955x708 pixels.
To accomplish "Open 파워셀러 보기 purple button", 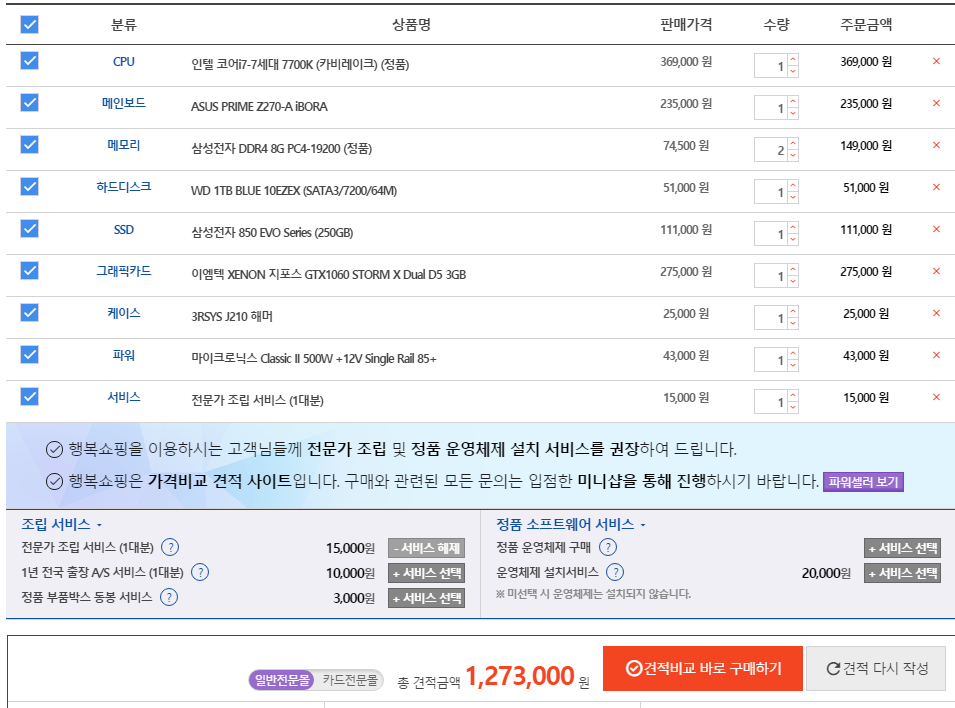I will [863, 482].
